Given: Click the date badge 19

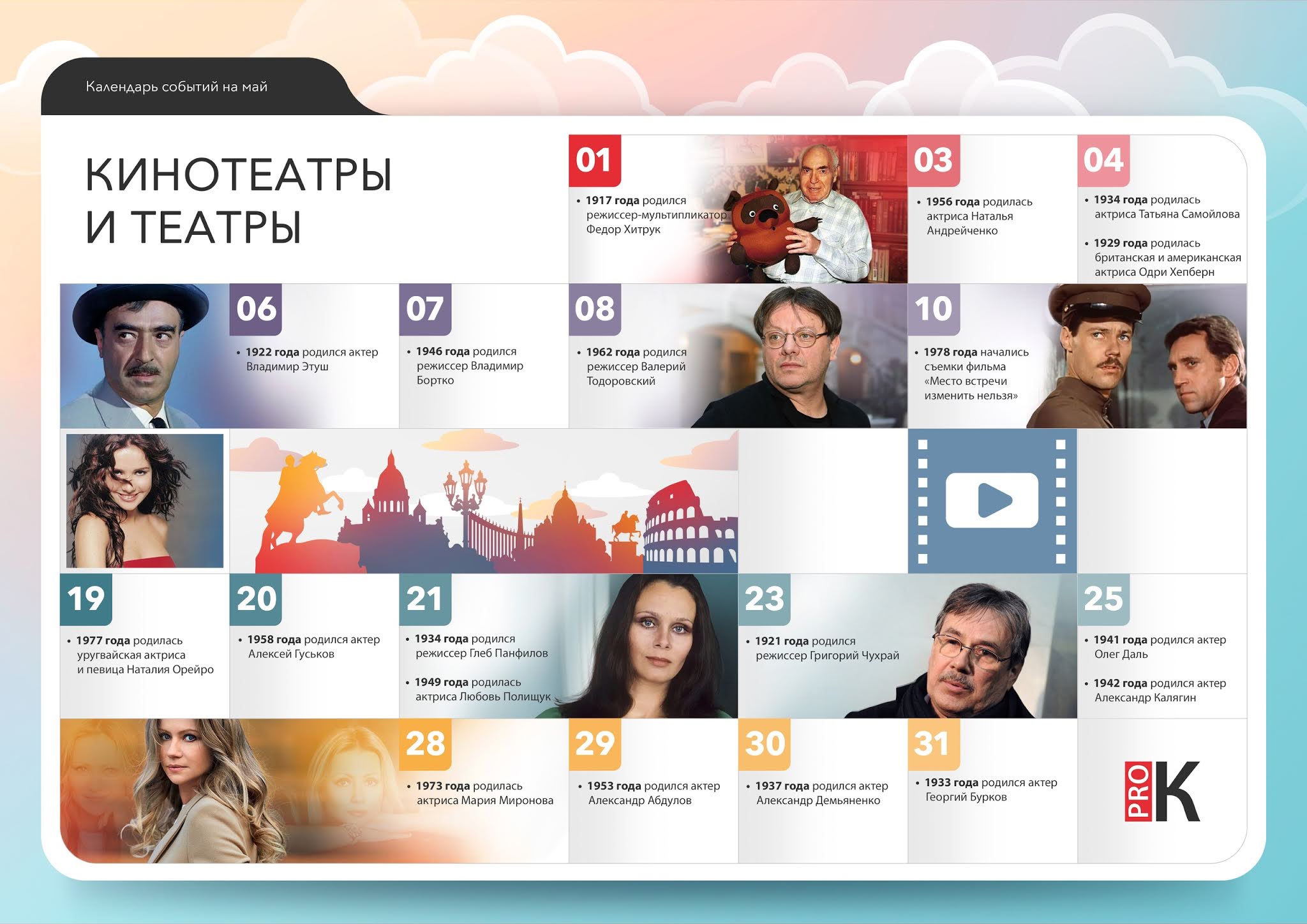Looking at the screenshot, I should 86,599.
